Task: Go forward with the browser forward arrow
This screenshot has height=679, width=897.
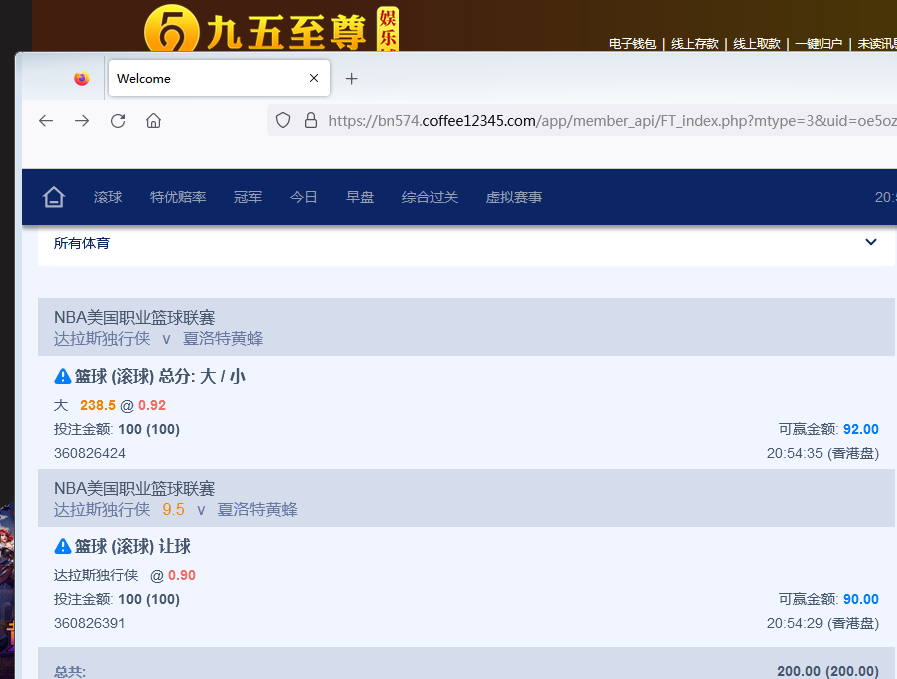Action: [82, 121]
